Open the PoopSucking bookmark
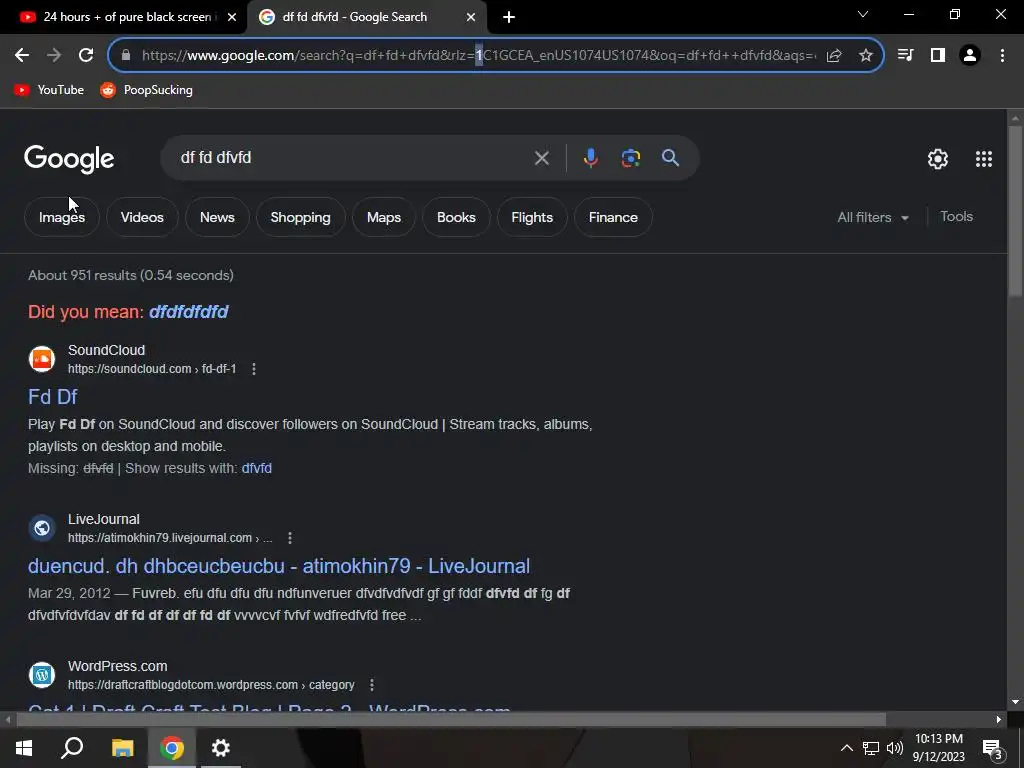The image size is (1024, 768). coord(146,90)
